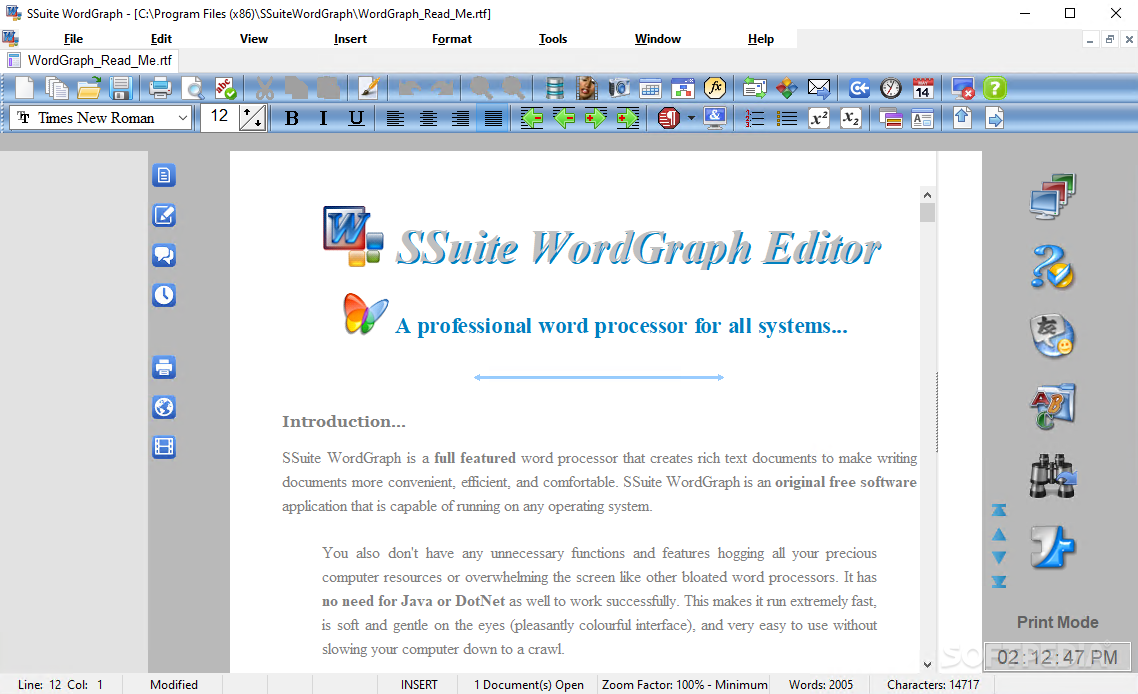The height and width of the screenshot is (694, 1138).
Task: Click the monitor with red X icon
Action: 962,89
